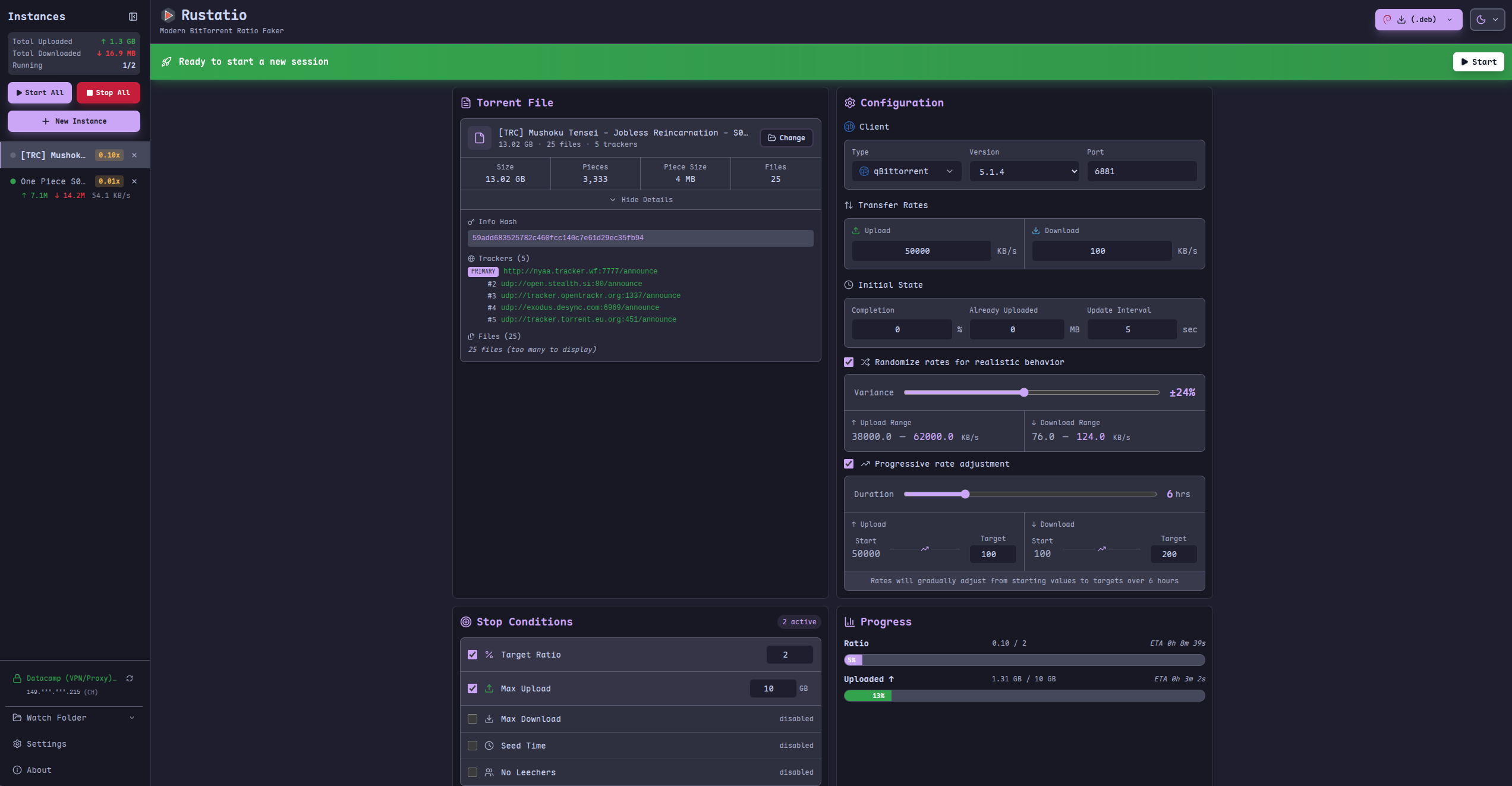1512x786 pixels.
Task: Close the [TRC] Mushok instance
Action: 134,155
